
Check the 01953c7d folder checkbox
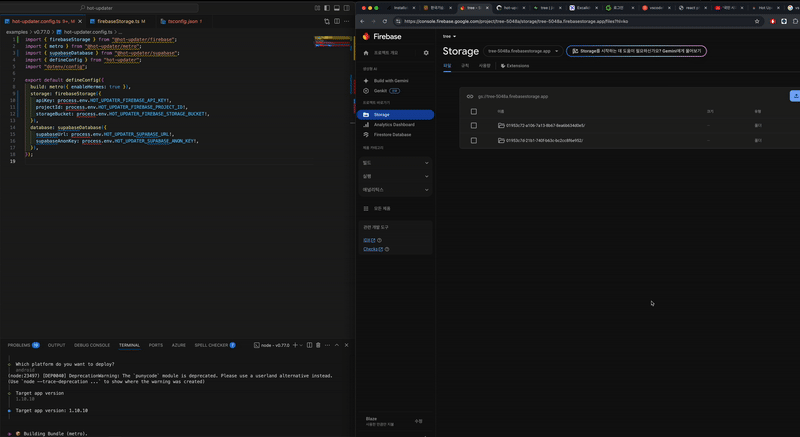473,140
